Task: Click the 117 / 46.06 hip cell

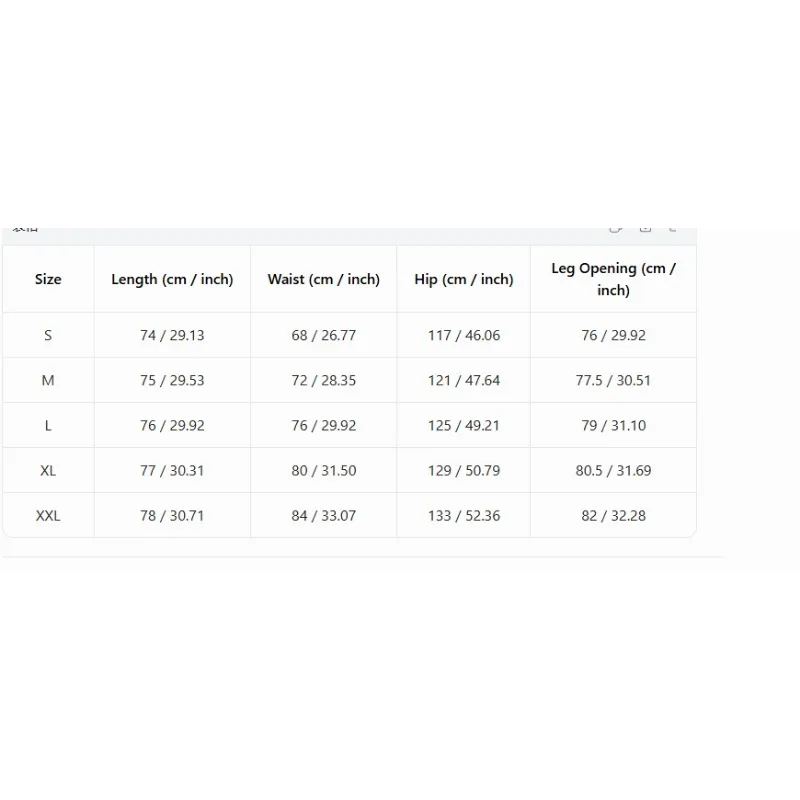Action: tap(464, 335)
